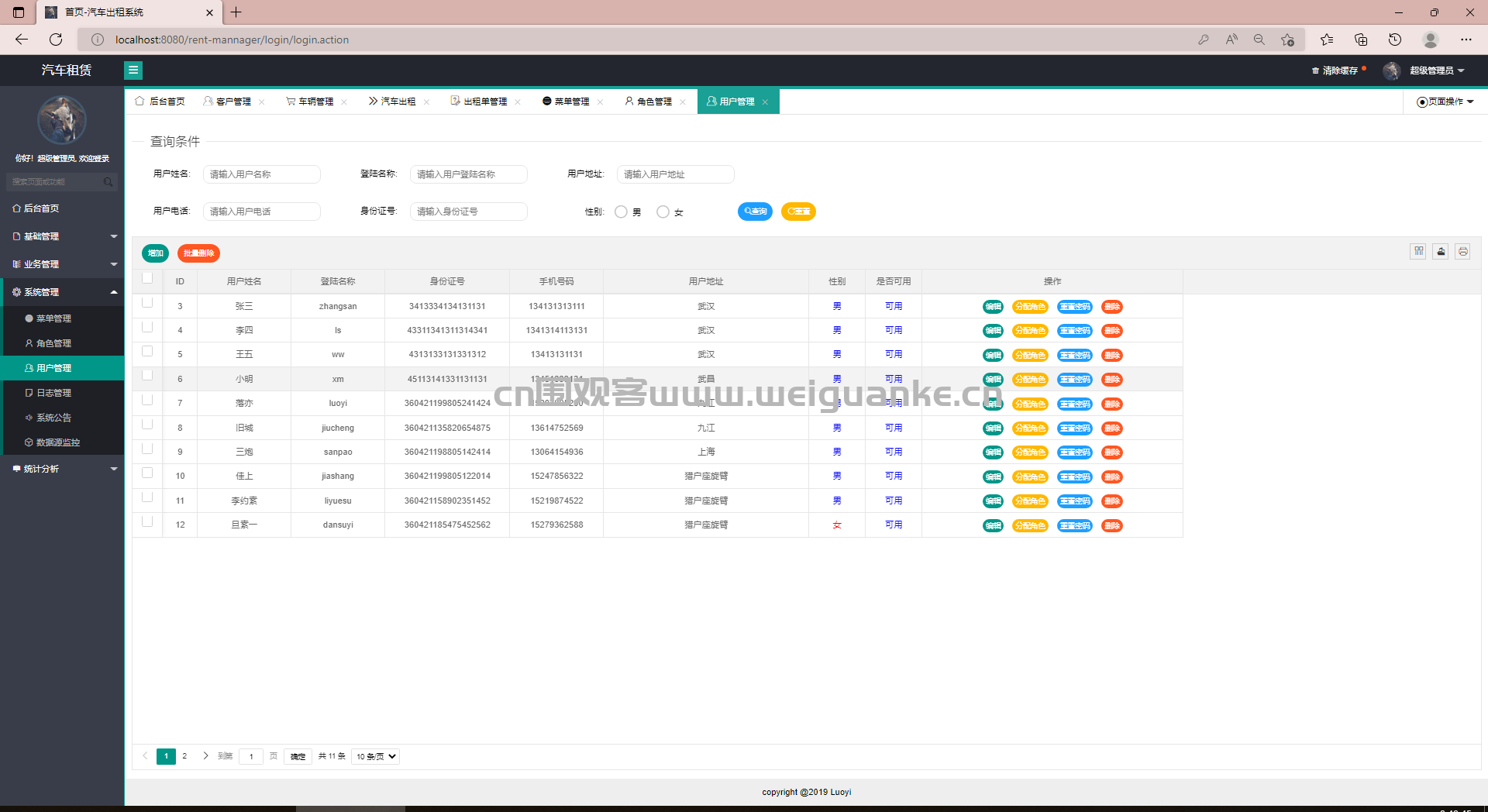Image resolution: width=1488 pixels, height=812 pixels.
Task: Click the green 增加 button
Action: click(156, 253)
